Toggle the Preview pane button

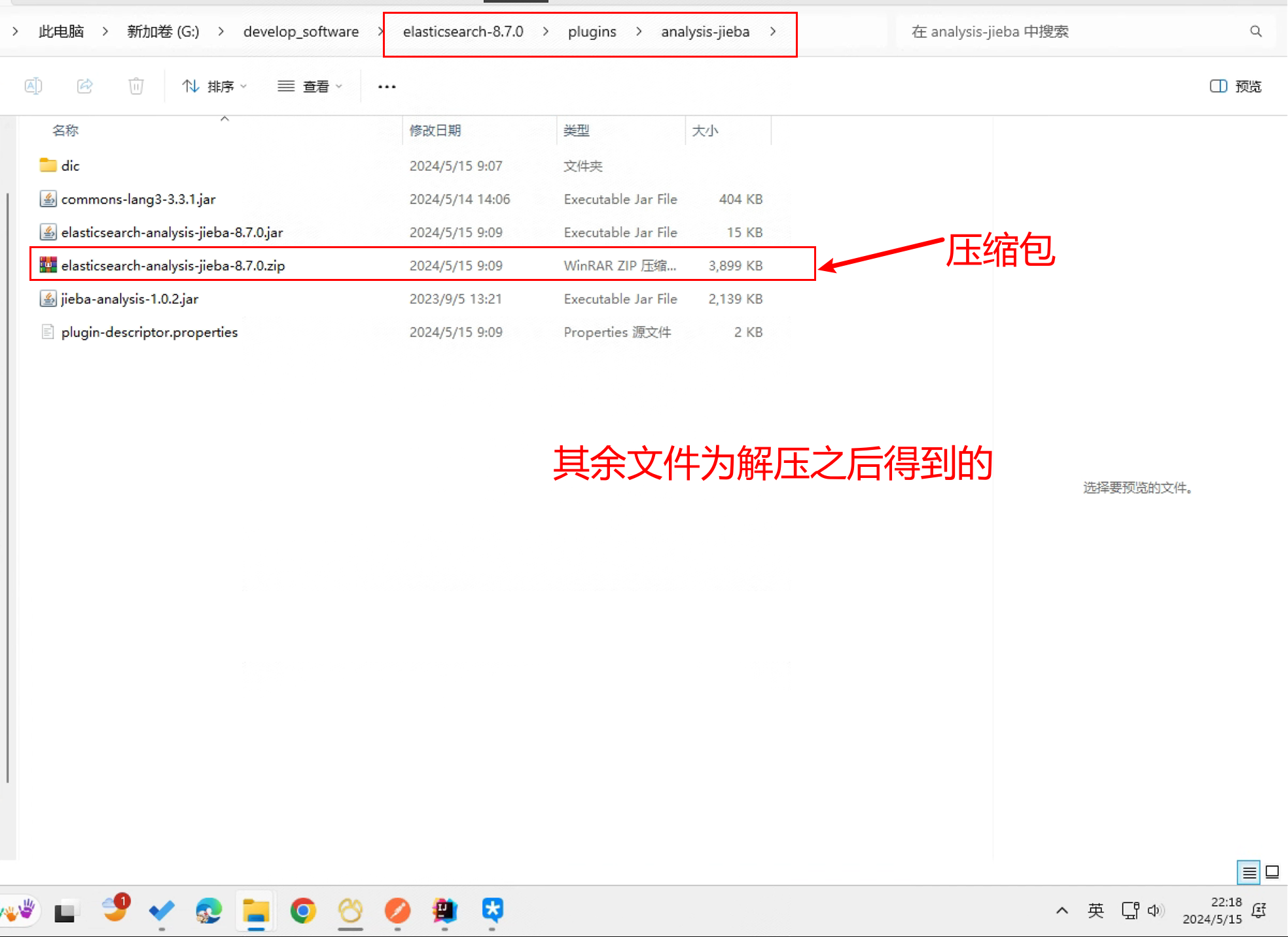(1235, 86)
